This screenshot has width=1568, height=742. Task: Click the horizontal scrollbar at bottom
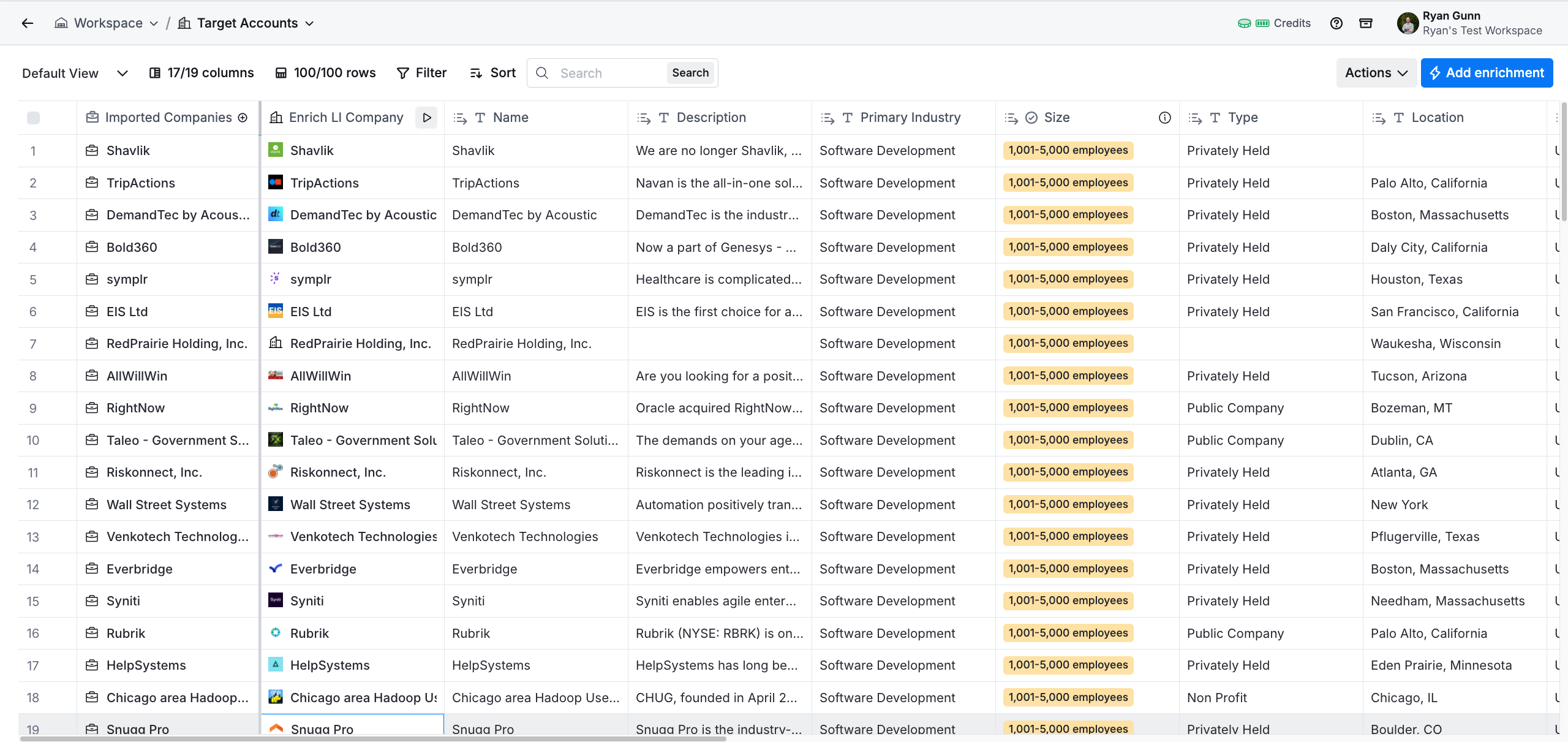pos(372,738)
